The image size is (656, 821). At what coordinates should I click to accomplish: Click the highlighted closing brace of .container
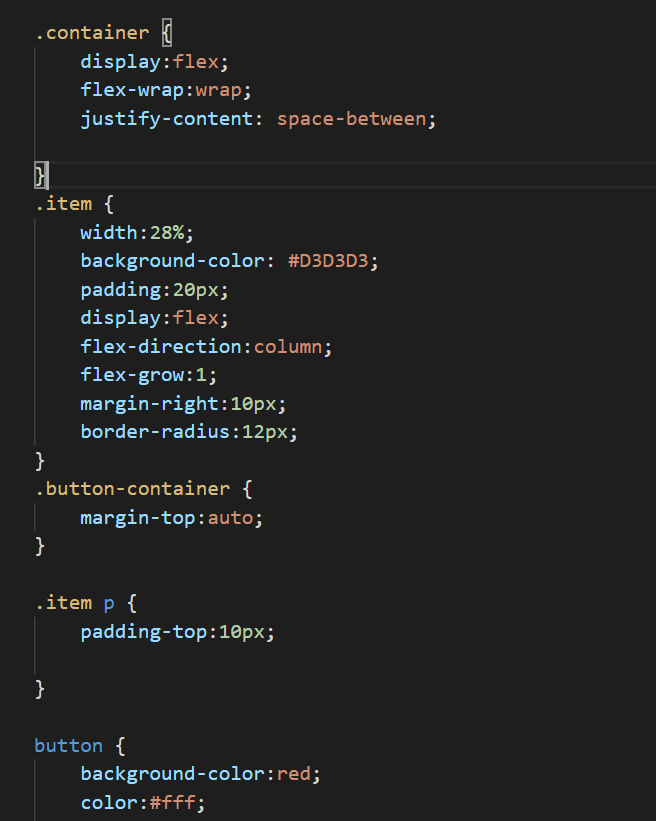40,176
